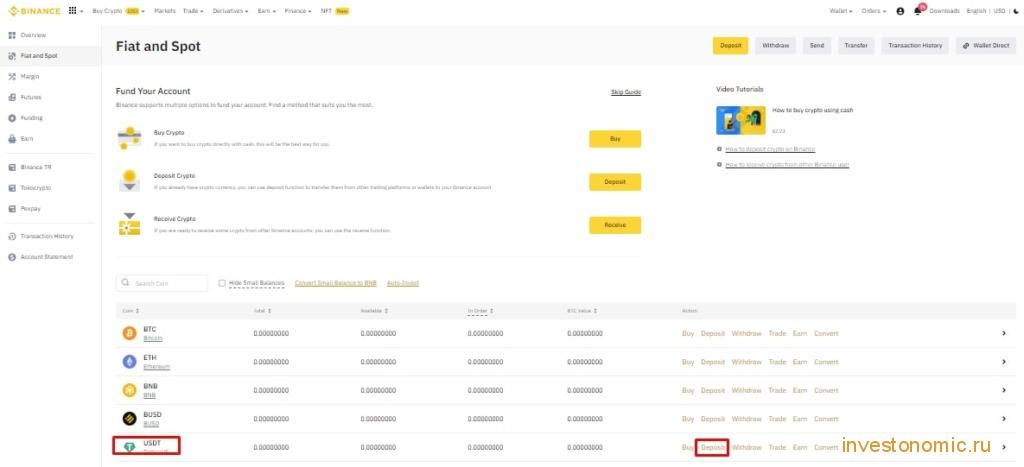The height and width of the screenshot is (467, 1024).
Task: Open the Orders dropdown
Action: [x=874, y=11]
